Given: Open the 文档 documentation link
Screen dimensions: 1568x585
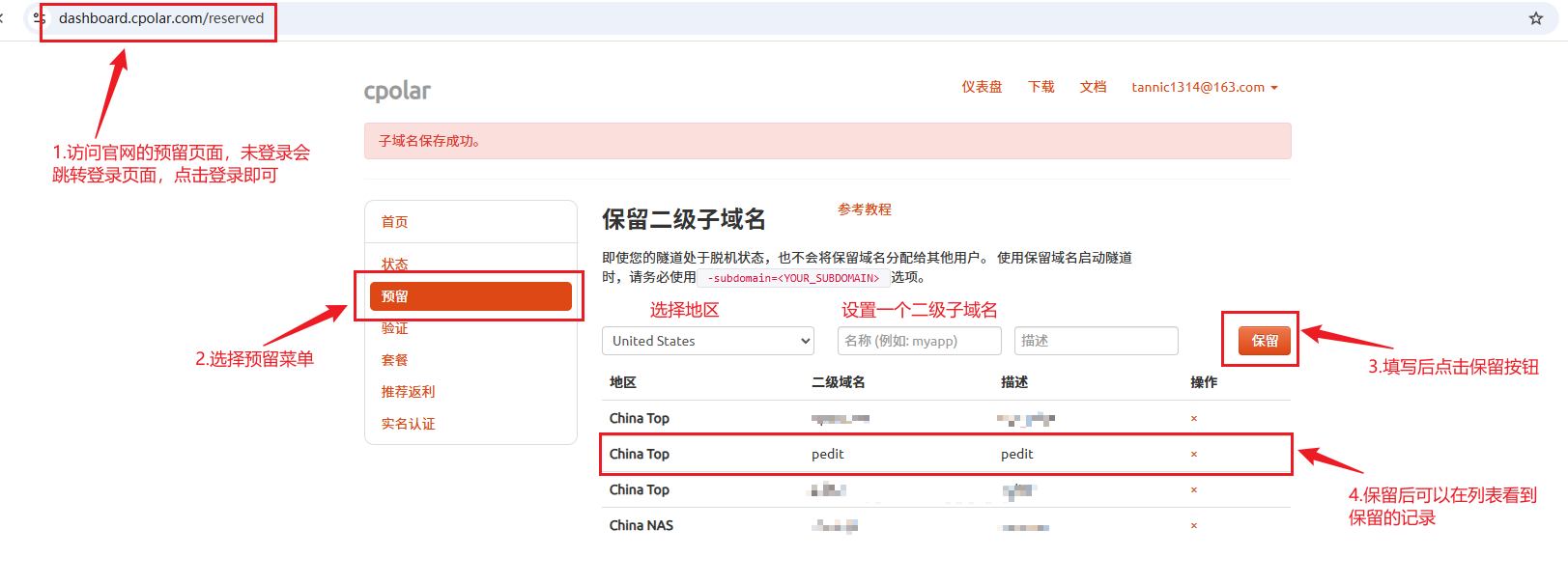Looking at the screenshot, I should (1093, 87).
